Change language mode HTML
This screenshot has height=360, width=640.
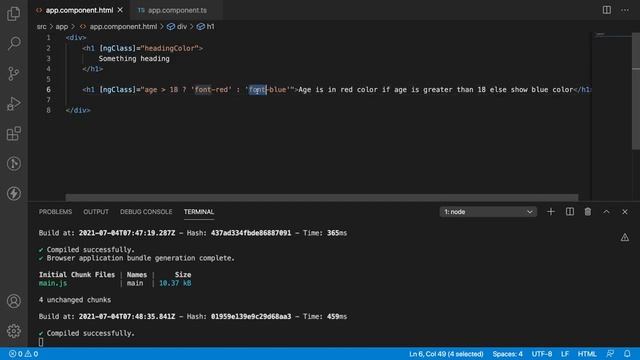[x=587, y=354]
